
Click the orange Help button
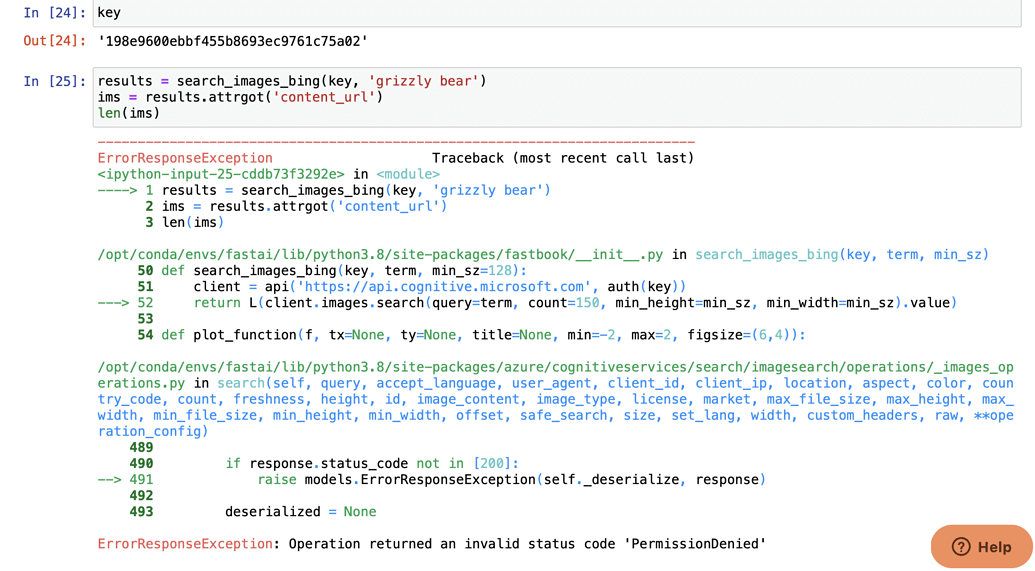pos(982,547)
